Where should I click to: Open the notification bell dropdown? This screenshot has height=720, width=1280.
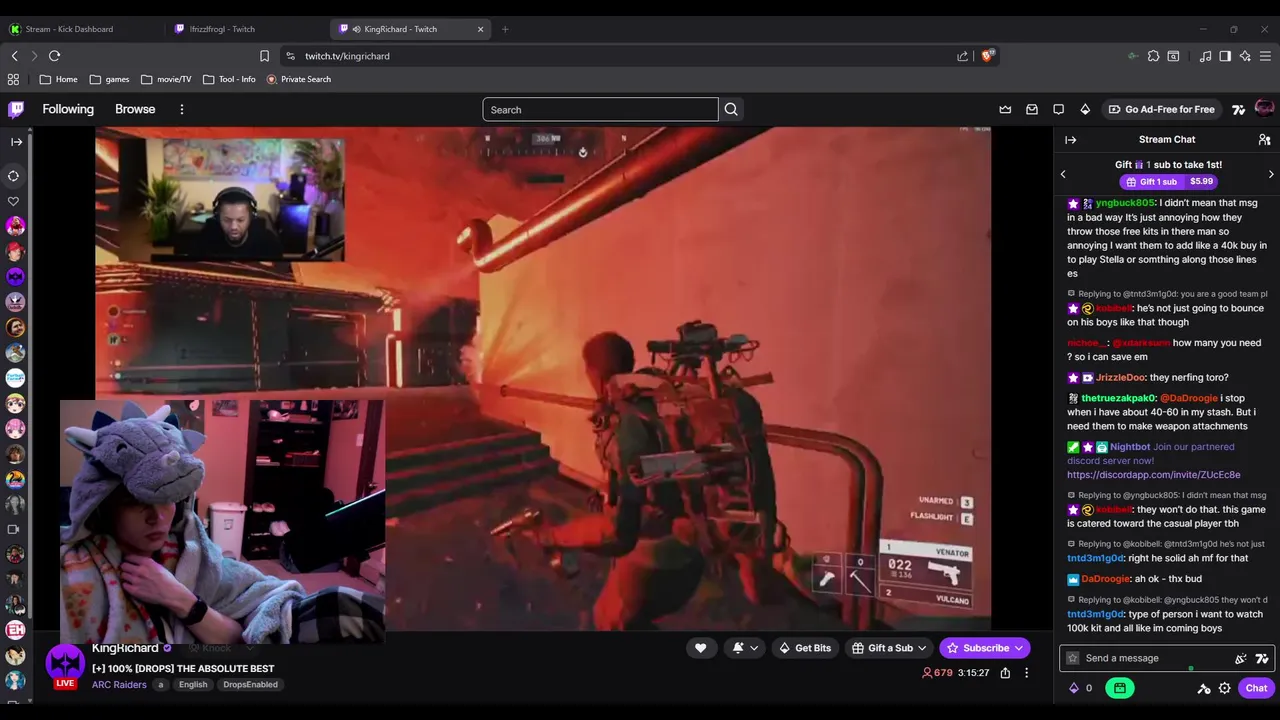745,648
